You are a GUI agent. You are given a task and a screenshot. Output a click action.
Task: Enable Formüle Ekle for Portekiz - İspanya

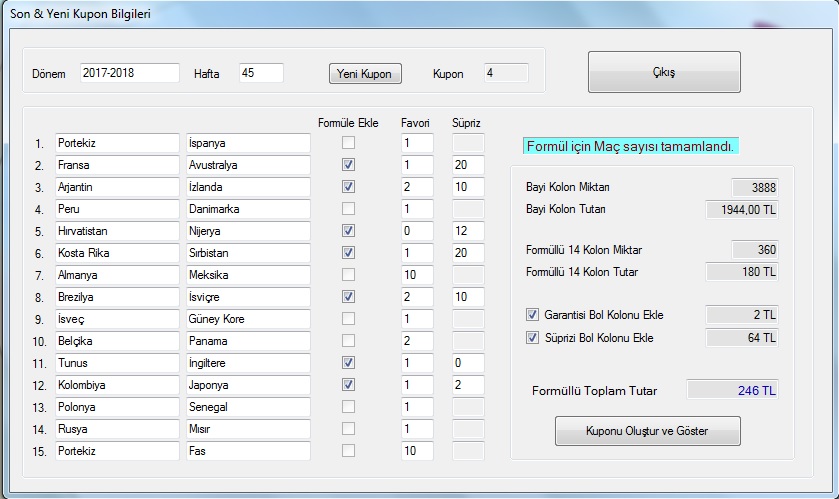point(348,142)
